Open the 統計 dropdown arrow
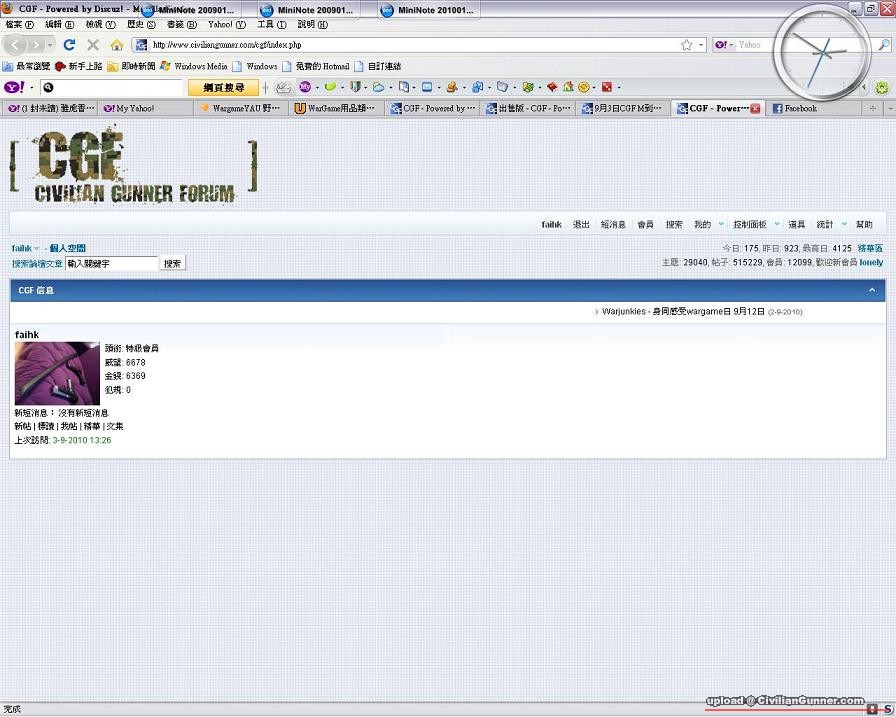 844,225
